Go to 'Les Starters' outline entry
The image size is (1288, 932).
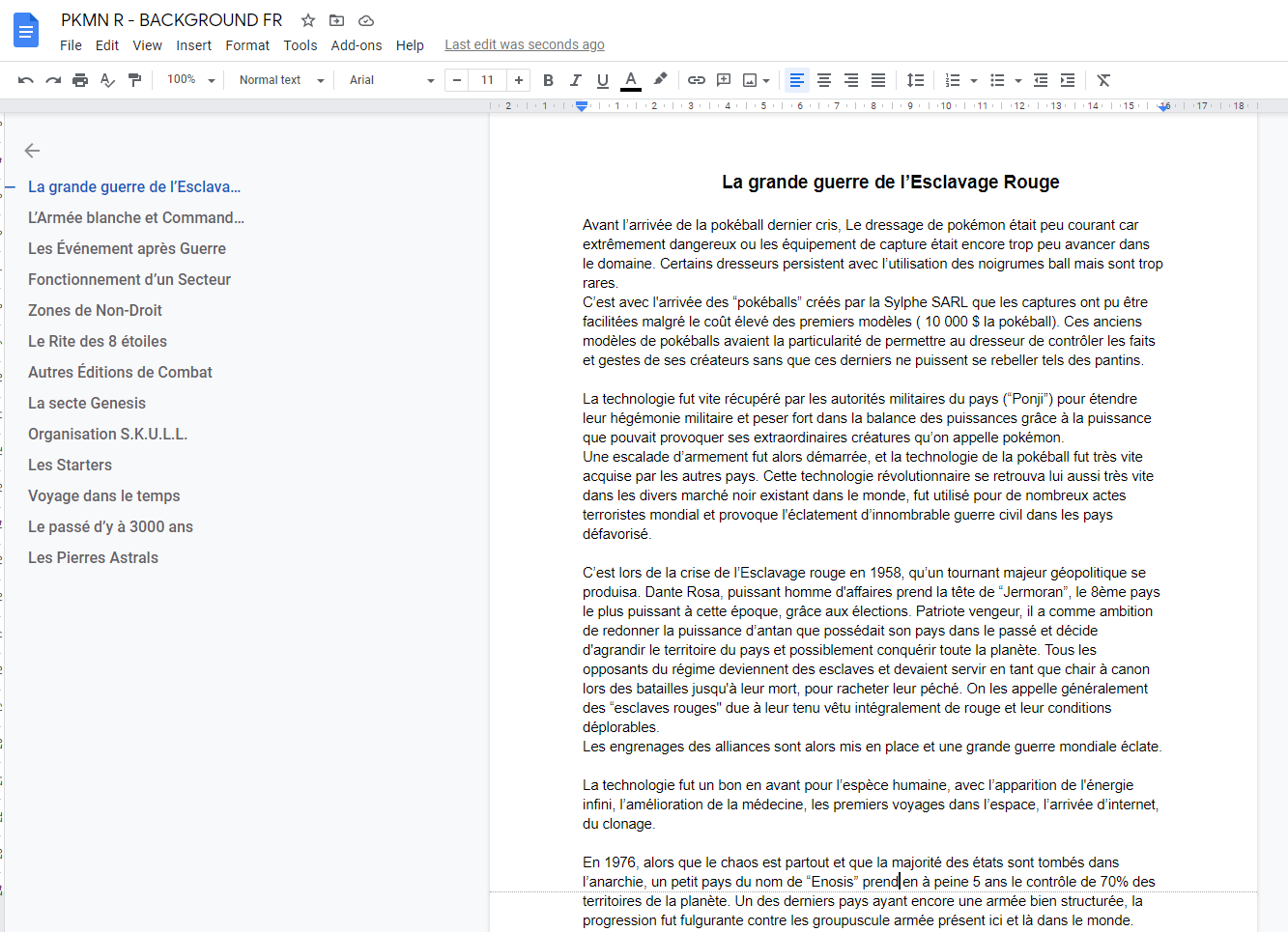[70, 465]
